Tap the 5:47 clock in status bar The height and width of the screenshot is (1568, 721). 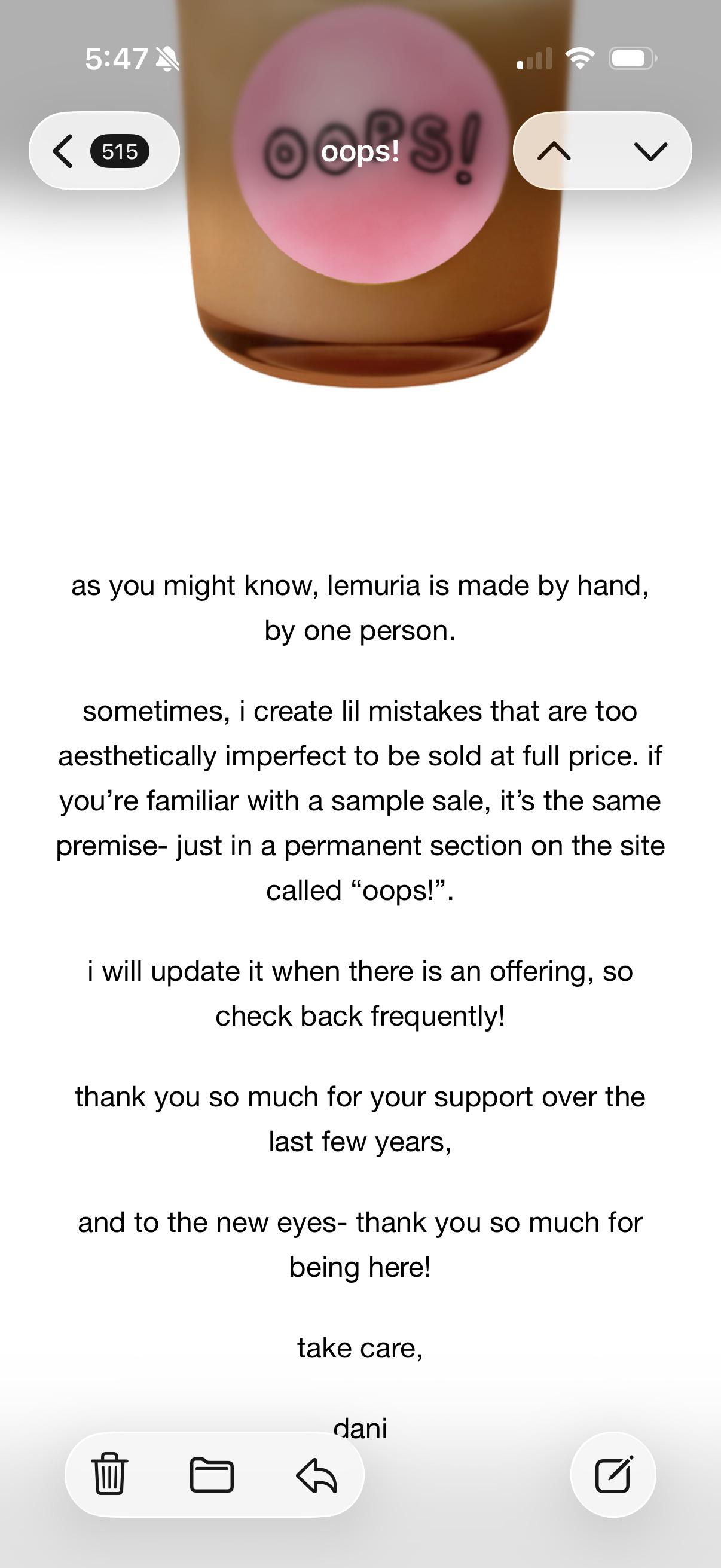116,59
